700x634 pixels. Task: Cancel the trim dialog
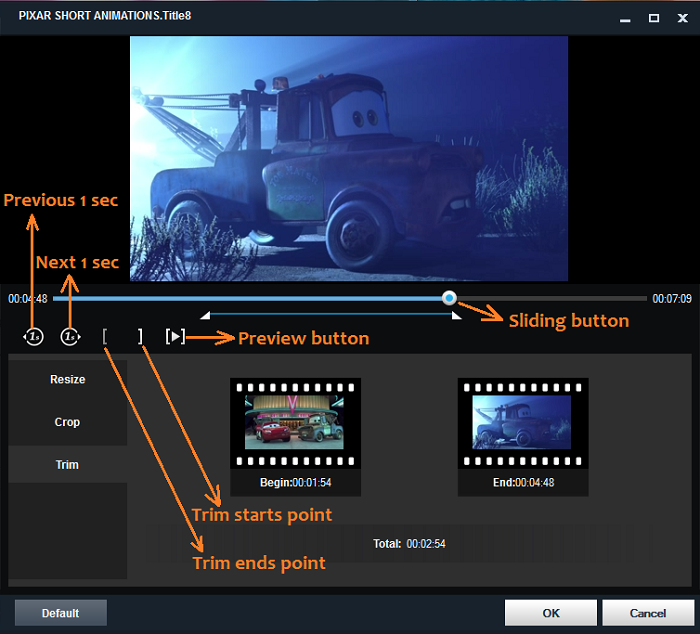[x=648, y=613]
